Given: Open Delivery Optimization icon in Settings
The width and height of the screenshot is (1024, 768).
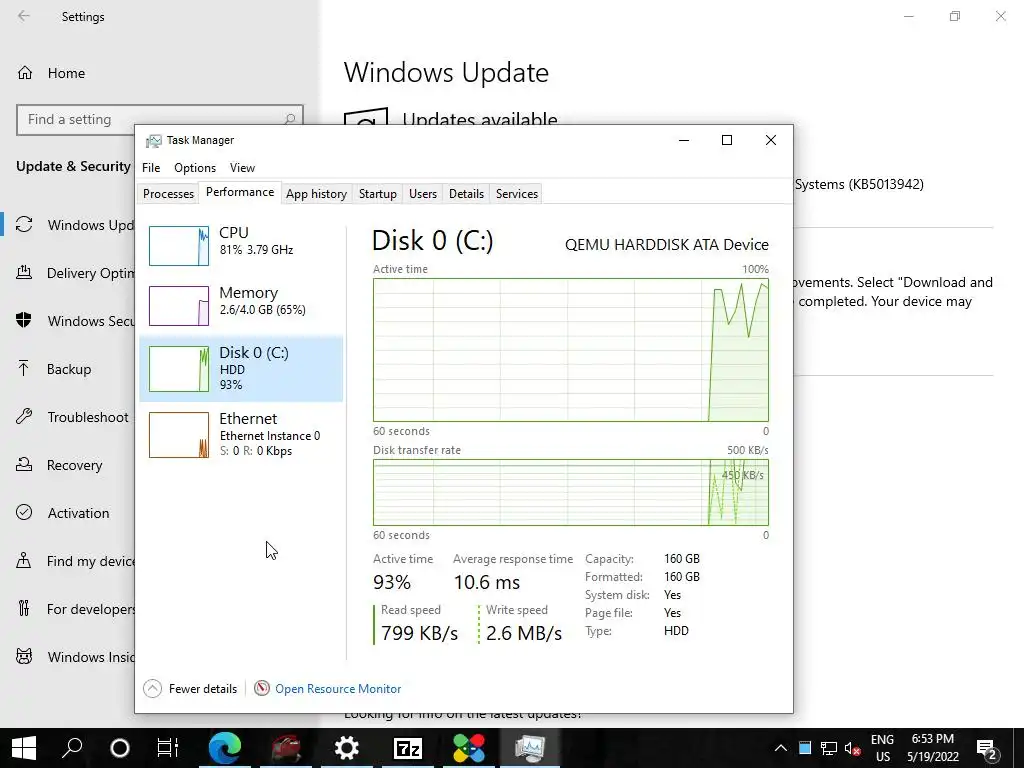Looking at the screenshot, I should 24,273.
